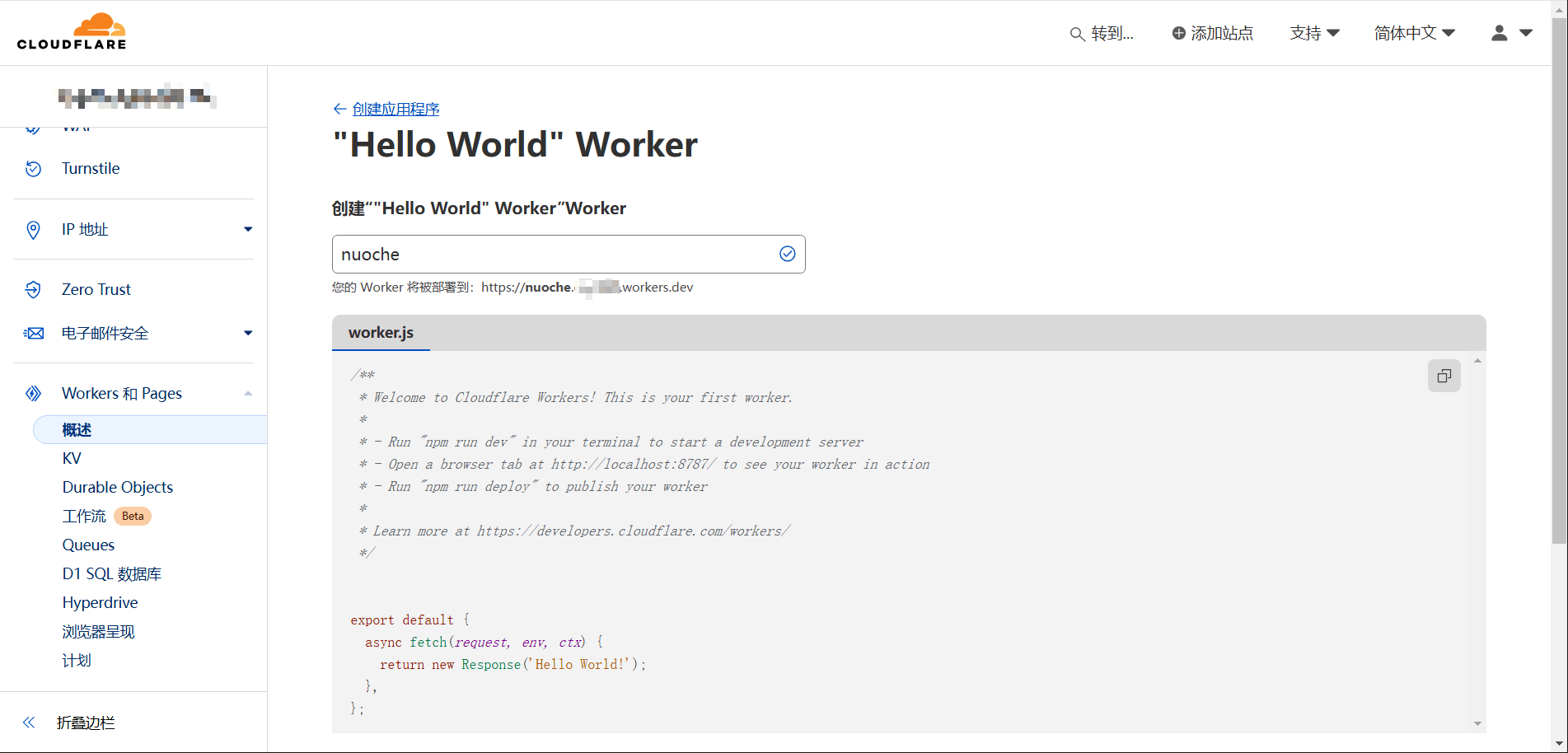Select 概述 under Workers 和 Pages
The height and width of the screenshot is (753, 1568).
pyautogui.click(x=150, y=430)
